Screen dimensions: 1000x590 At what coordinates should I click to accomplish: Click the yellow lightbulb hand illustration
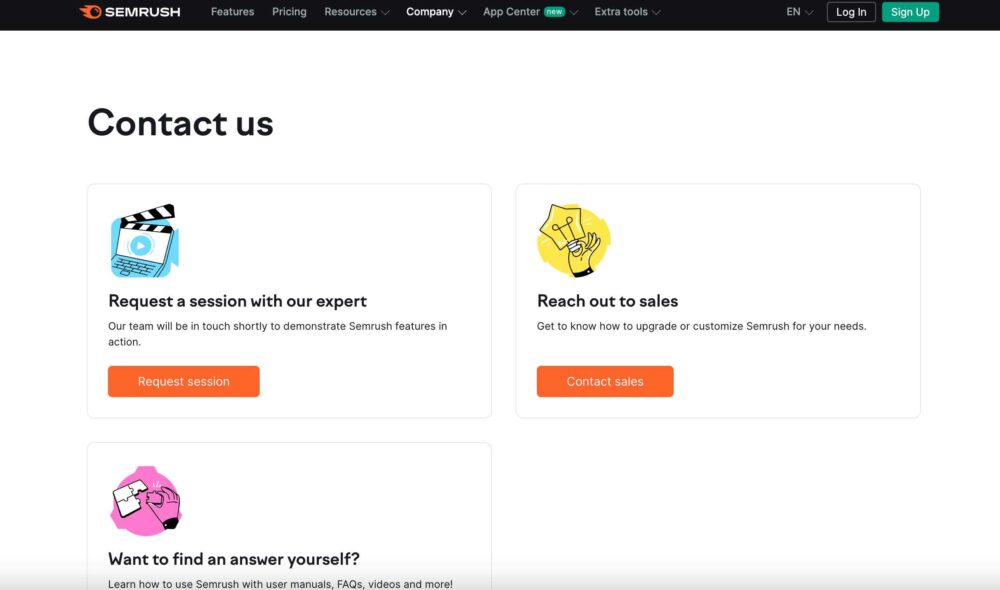[573, 241]
